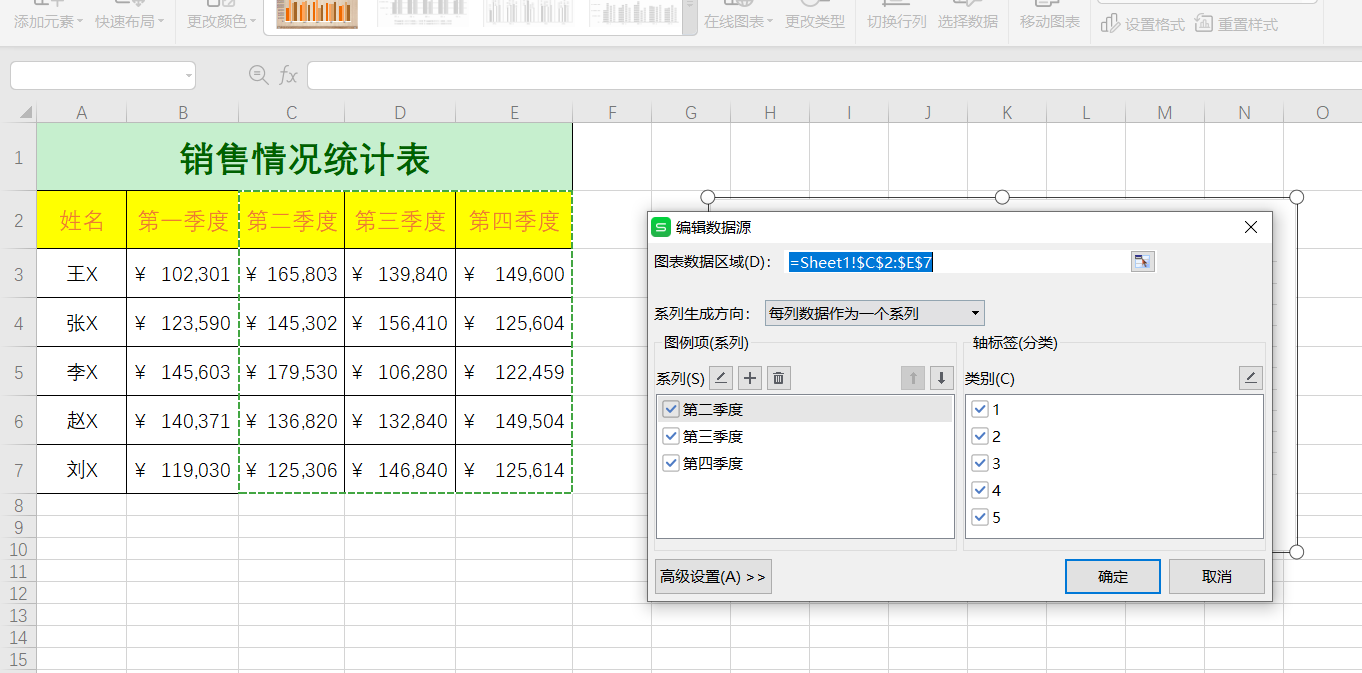The width and height of the screenshot is (1362, 673).
Task: Click cell containing 106,280
Action: tap(400, 371)
